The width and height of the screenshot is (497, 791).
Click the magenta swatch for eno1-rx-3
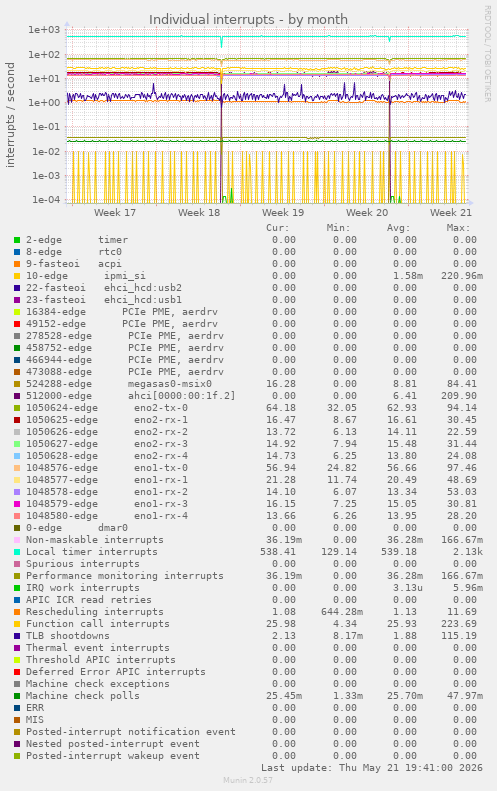coord(17,504)
